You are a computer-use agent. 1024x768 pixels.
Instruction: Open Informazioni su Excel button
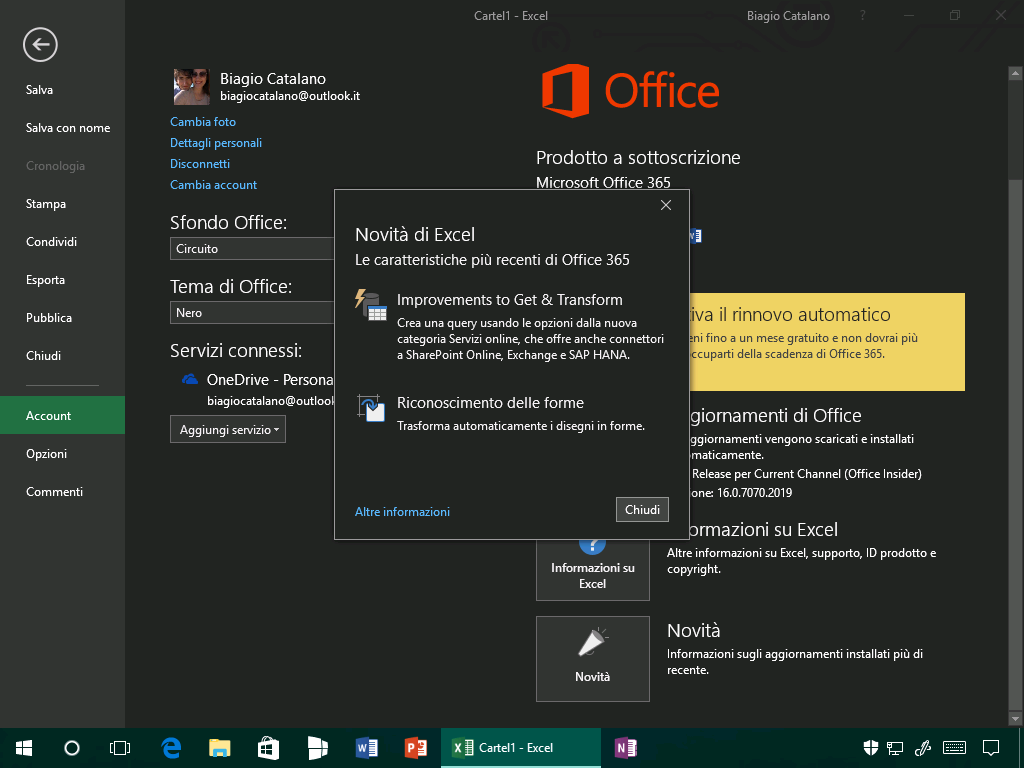(592, 568)
